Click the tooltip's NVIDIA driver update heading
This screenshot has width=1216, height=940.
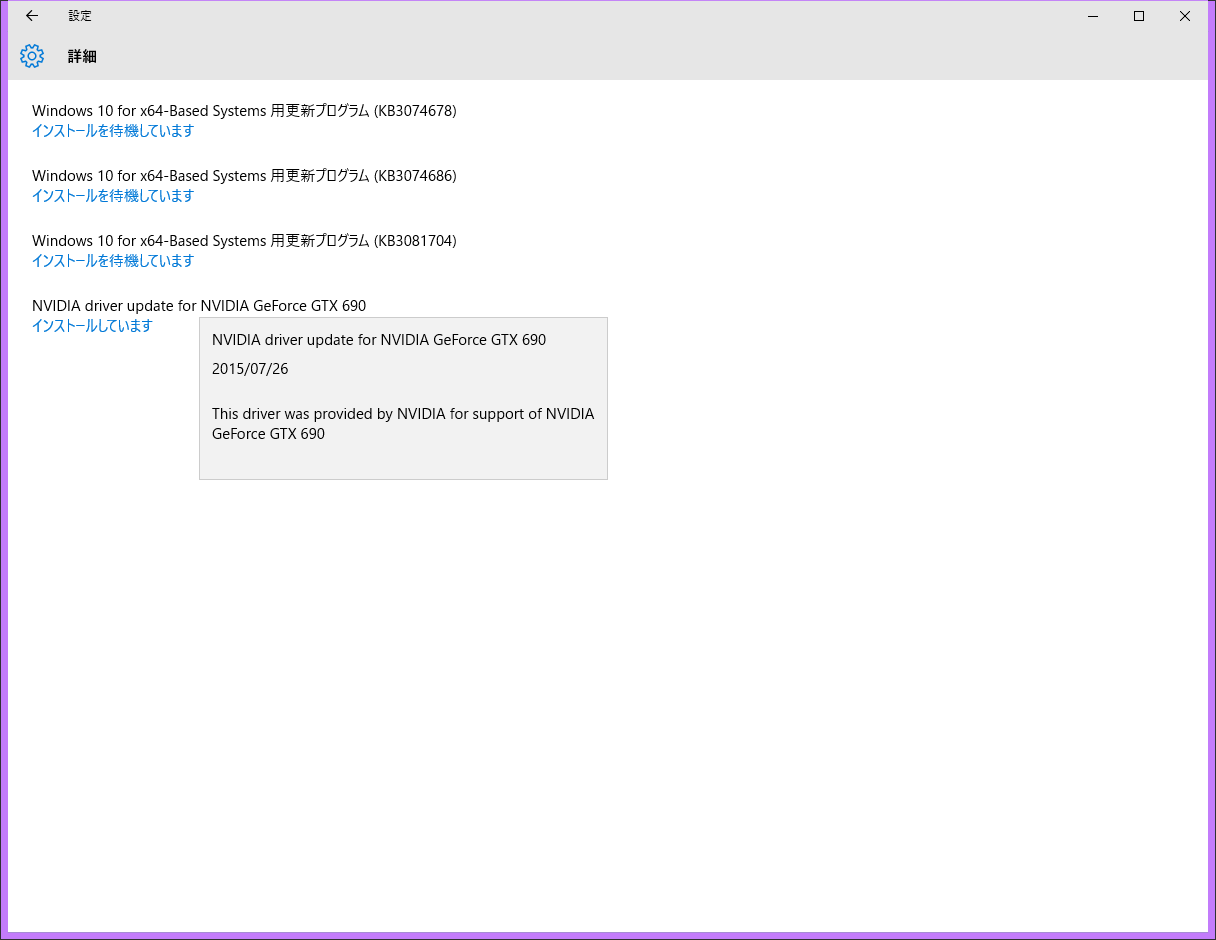coord(379,340)
